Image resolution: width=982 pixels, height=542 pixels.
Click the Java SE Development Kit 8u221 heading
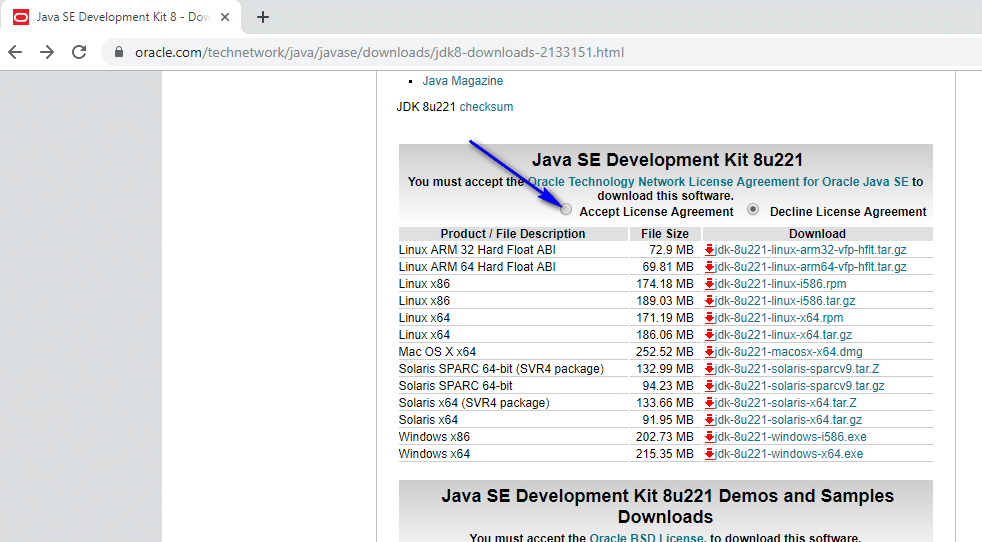667,160
